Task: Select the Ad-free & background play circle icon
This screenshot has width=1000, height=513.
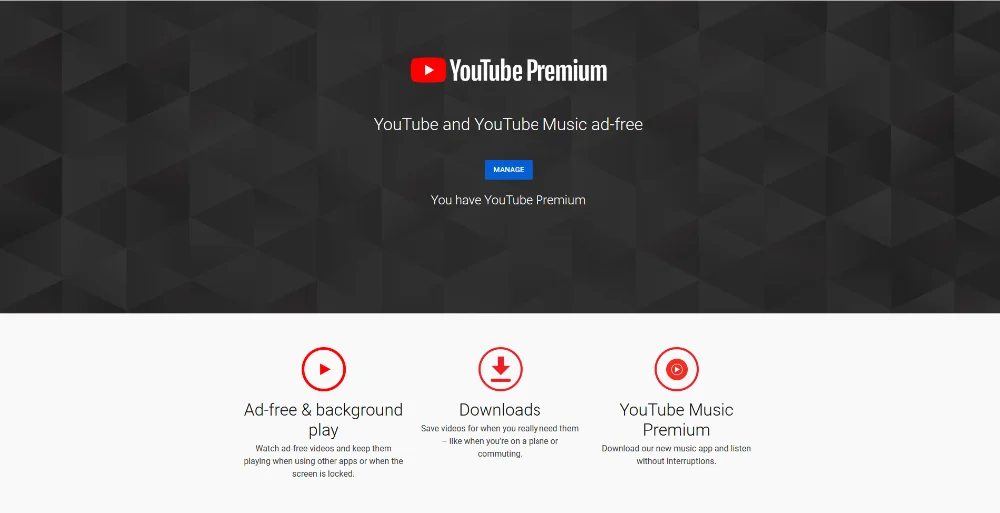Action: 324,369
